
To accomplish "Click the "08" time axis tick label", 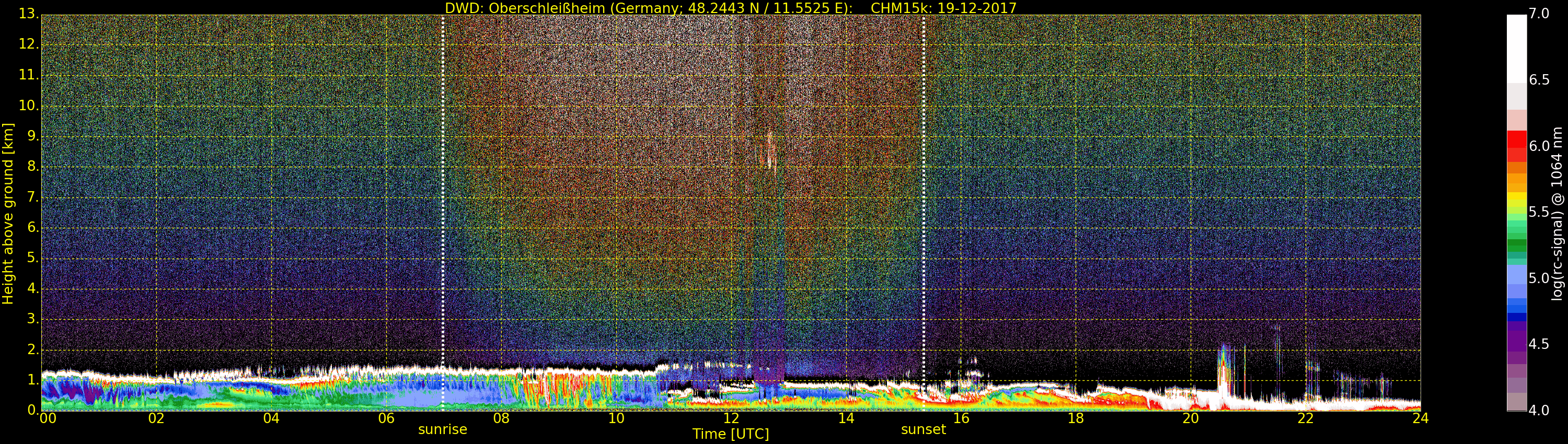I will [501, 418].
